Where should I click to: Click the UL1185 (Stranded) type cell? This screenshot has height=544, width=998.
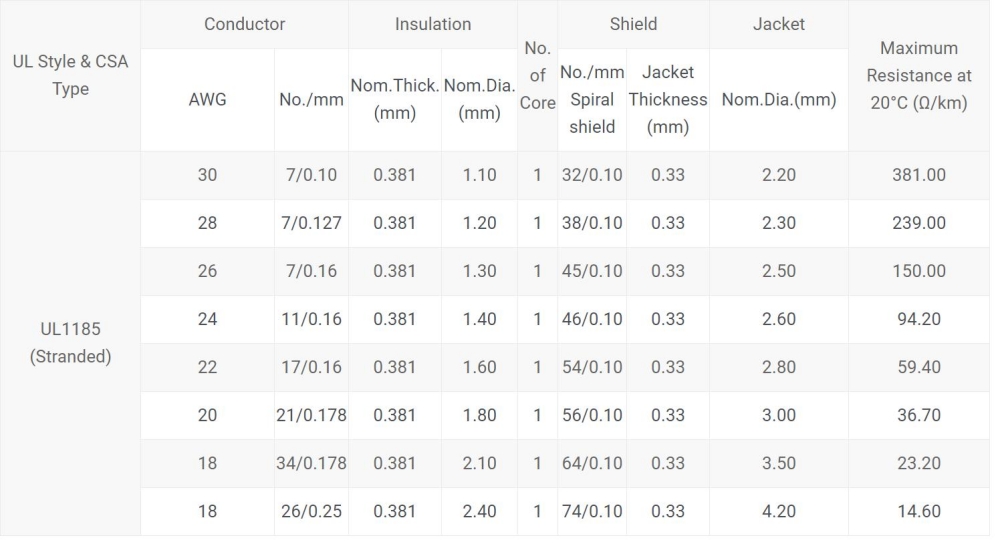click(x=70, y=343)
